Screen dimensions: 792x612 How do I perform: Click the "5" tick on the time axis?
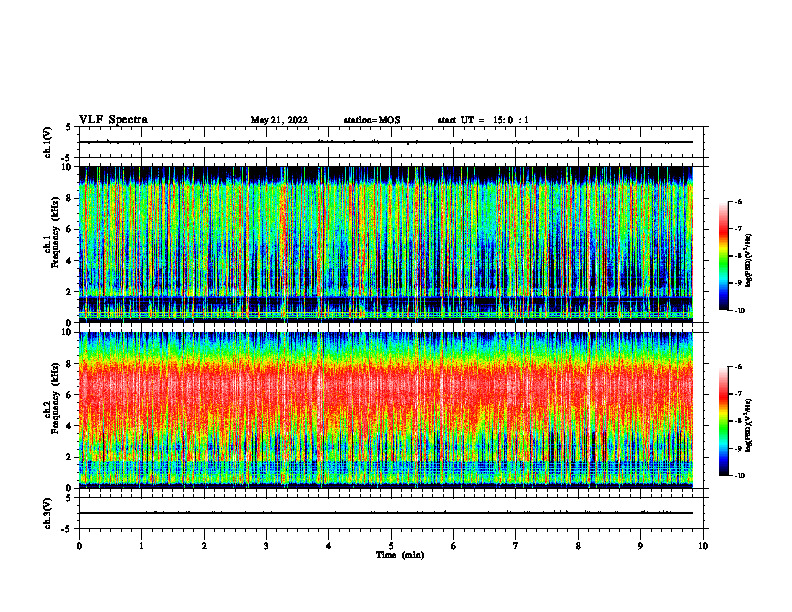(x=391, y=546)
